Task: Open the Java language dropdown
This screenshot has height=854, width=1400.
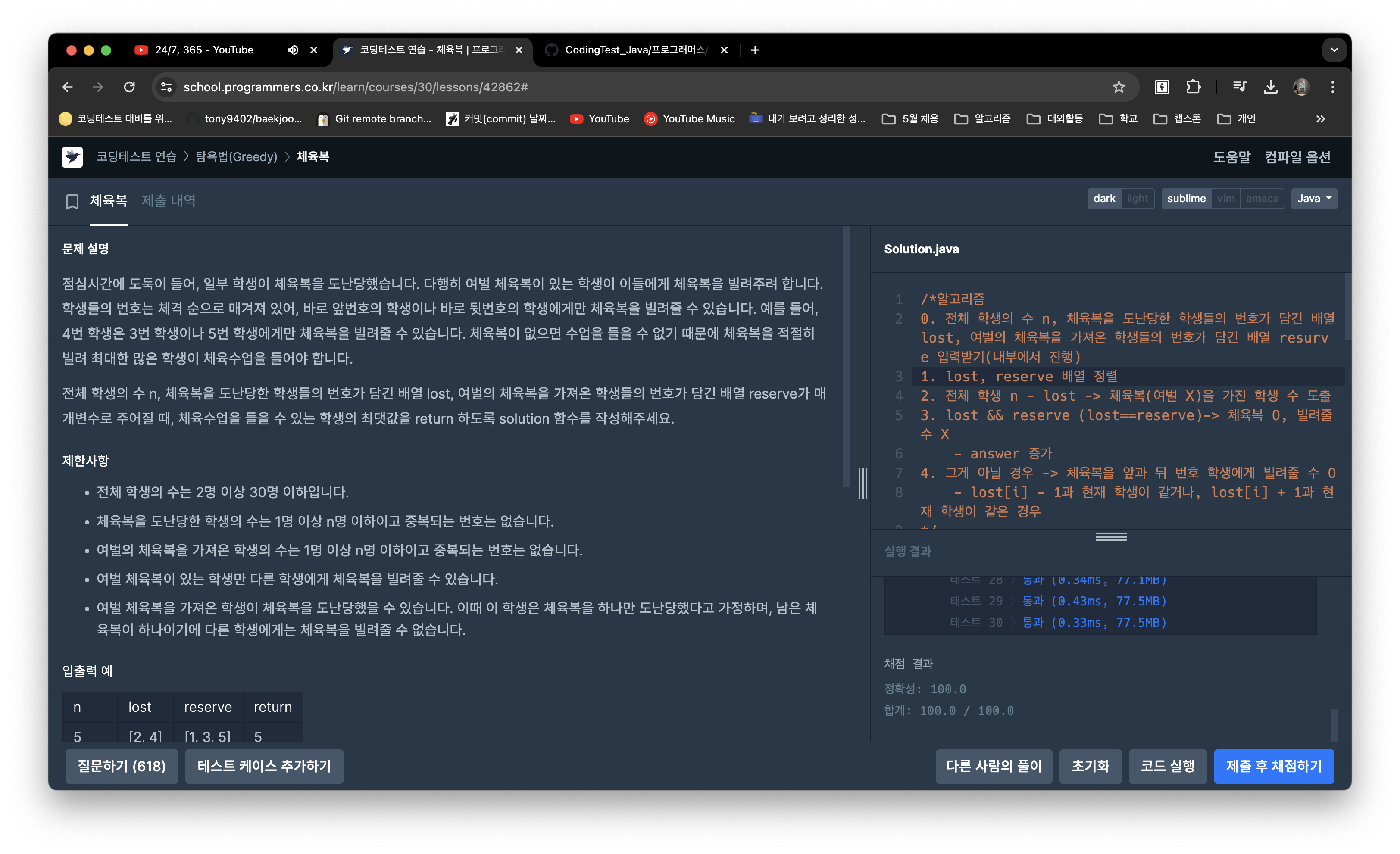Action: coord(1314,199)
